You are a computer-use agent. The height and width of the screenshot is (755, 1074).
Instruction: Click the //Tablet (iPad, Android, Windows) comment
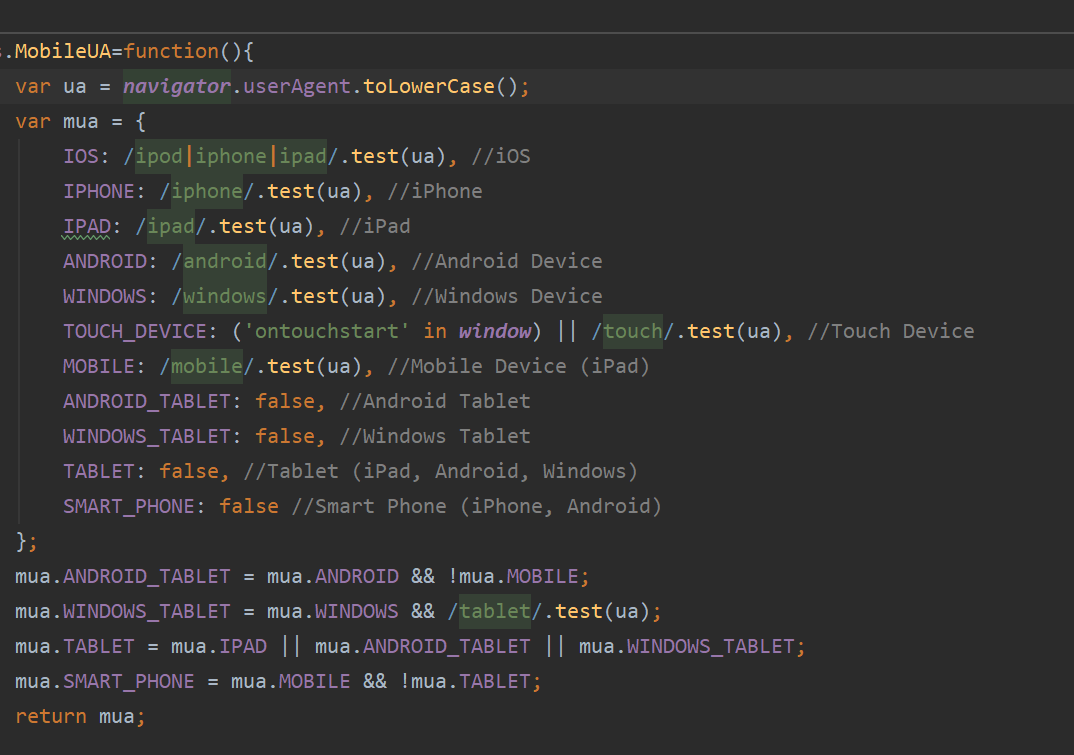coord(440,471)
